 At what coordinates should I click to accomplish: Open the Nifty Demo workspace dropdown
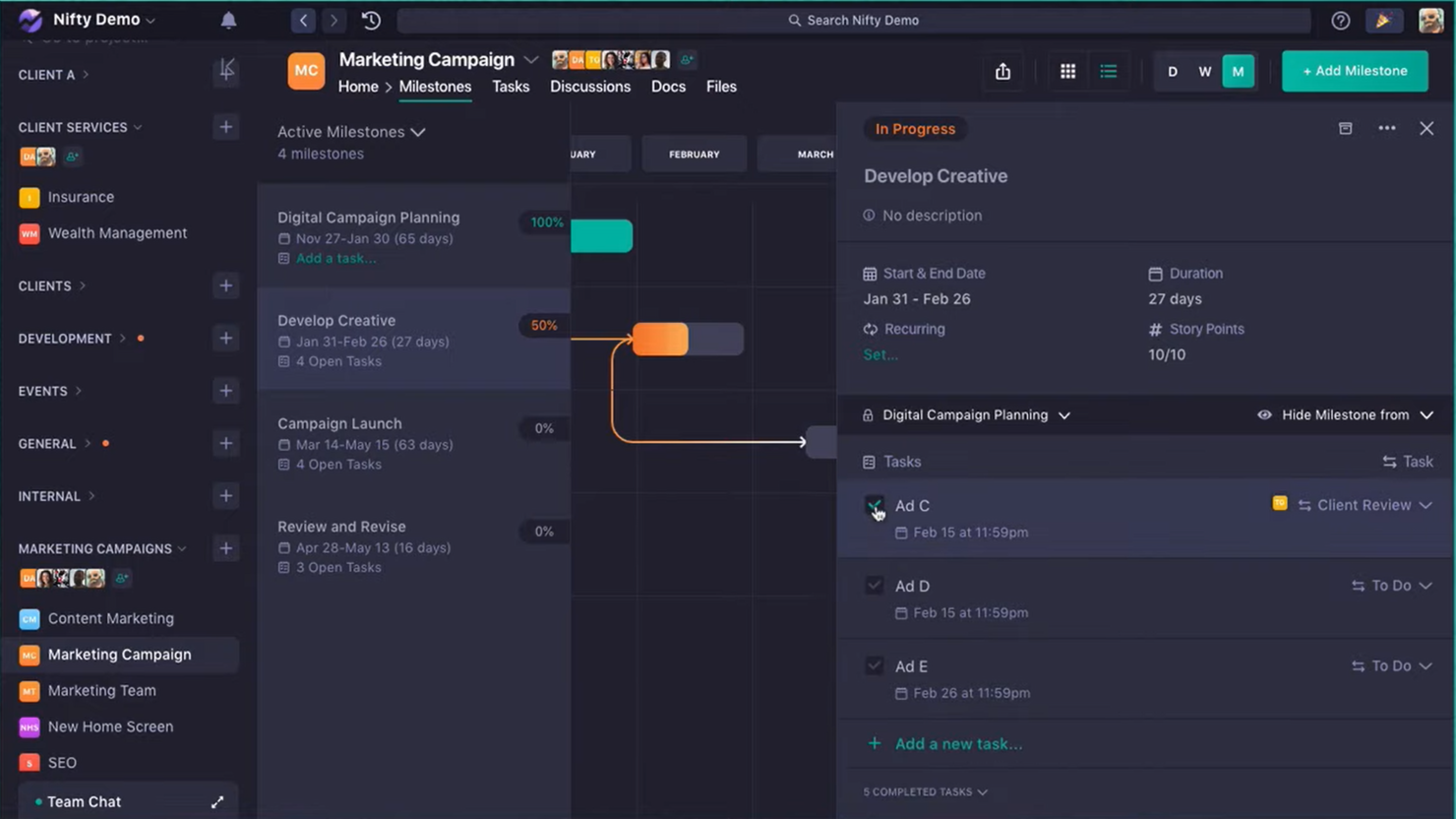tap(103, 20)
